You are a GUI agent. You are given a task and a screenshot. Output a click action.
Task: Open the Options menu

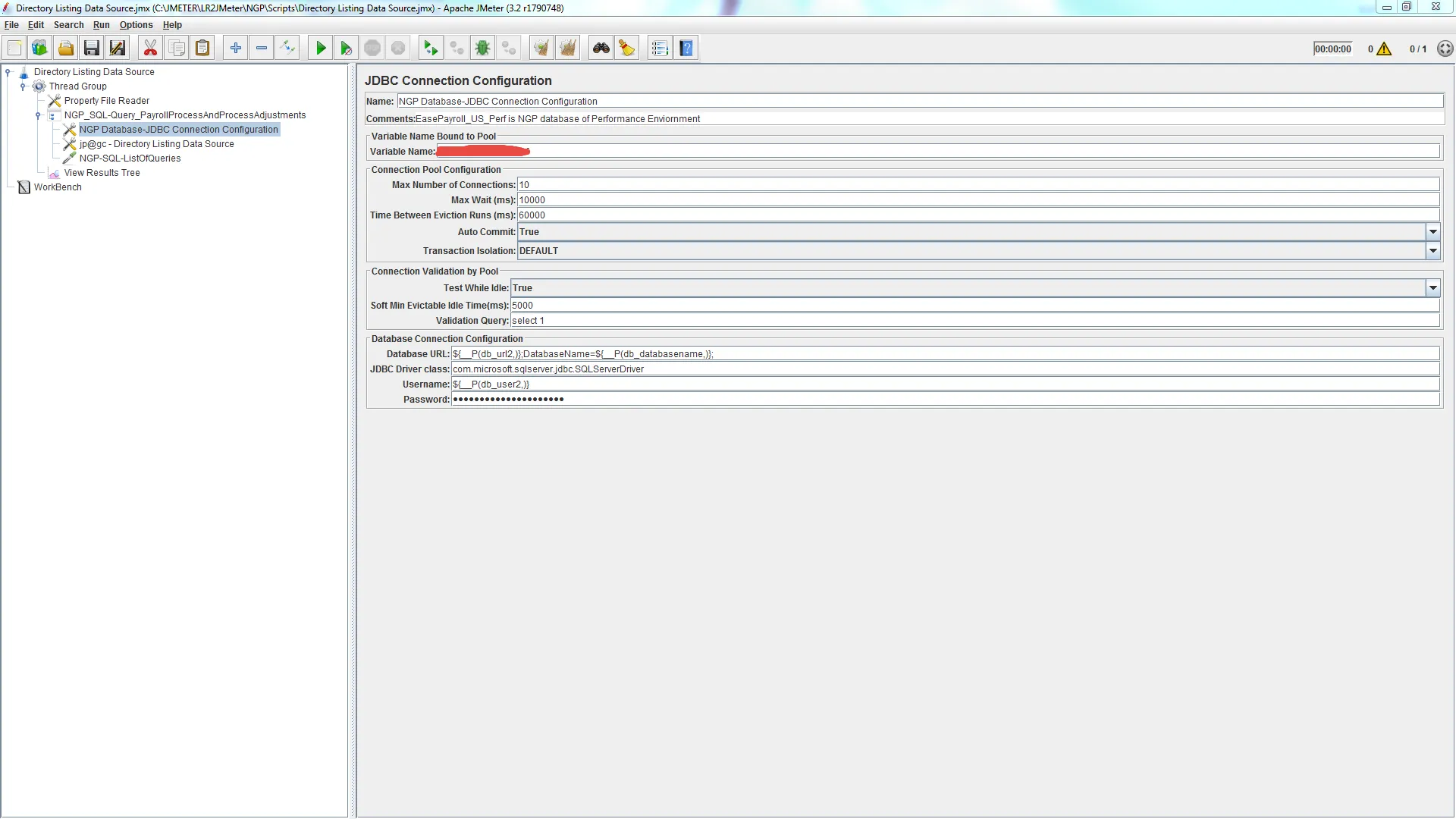click(136, 25)
